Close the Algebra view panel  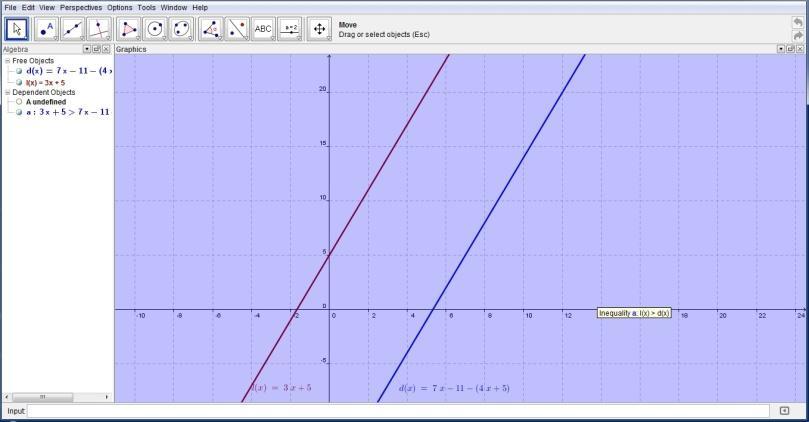click(x=106, y=49)
